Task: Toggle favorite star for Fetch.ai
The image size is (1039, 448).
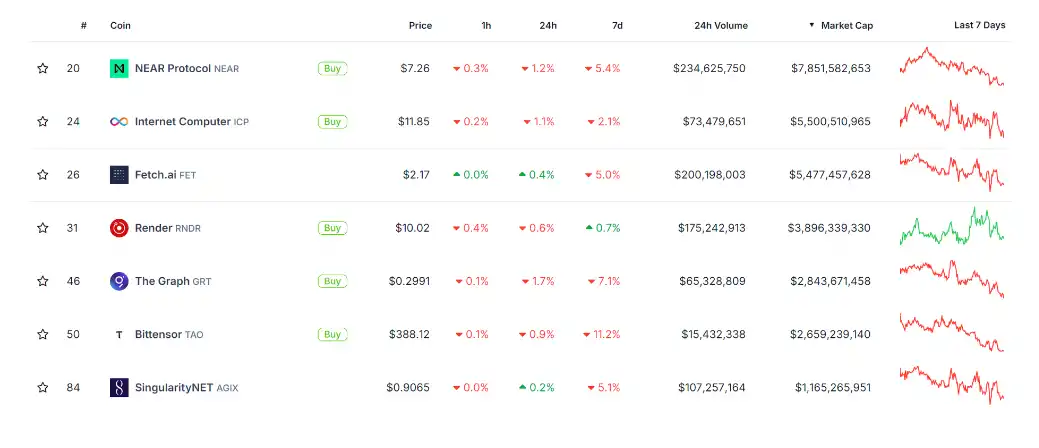Action: 42,174
